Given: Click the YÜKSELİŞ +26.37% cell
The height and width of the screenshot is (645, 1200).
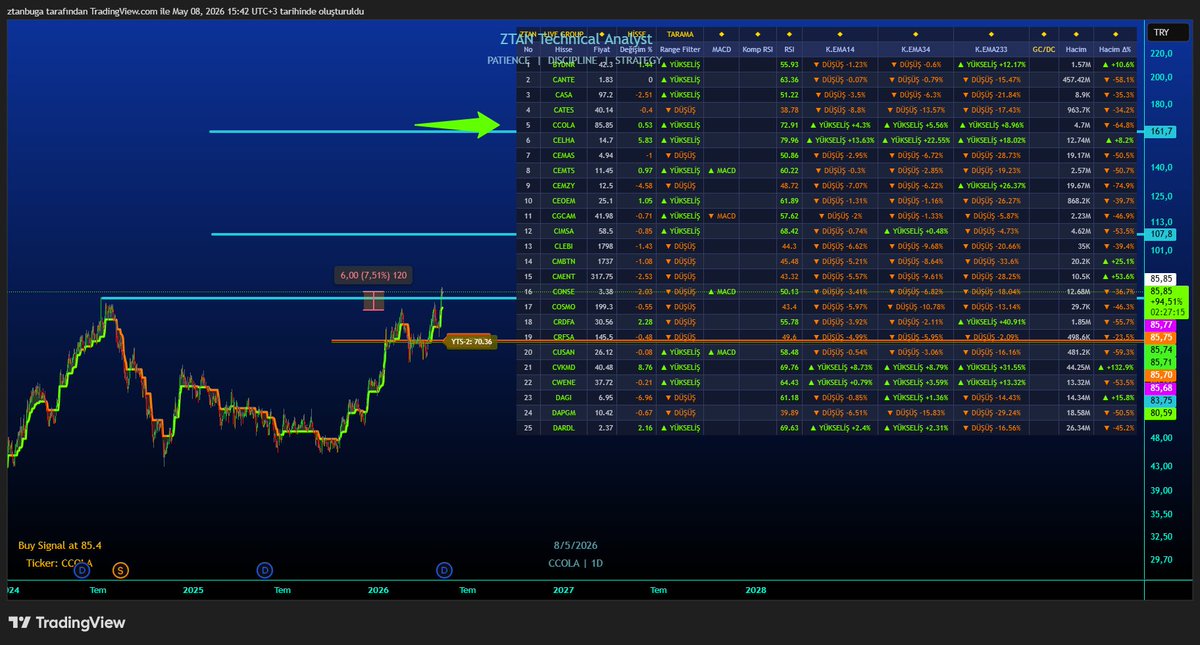Looking at the screenshot, I should coord(991,186).
